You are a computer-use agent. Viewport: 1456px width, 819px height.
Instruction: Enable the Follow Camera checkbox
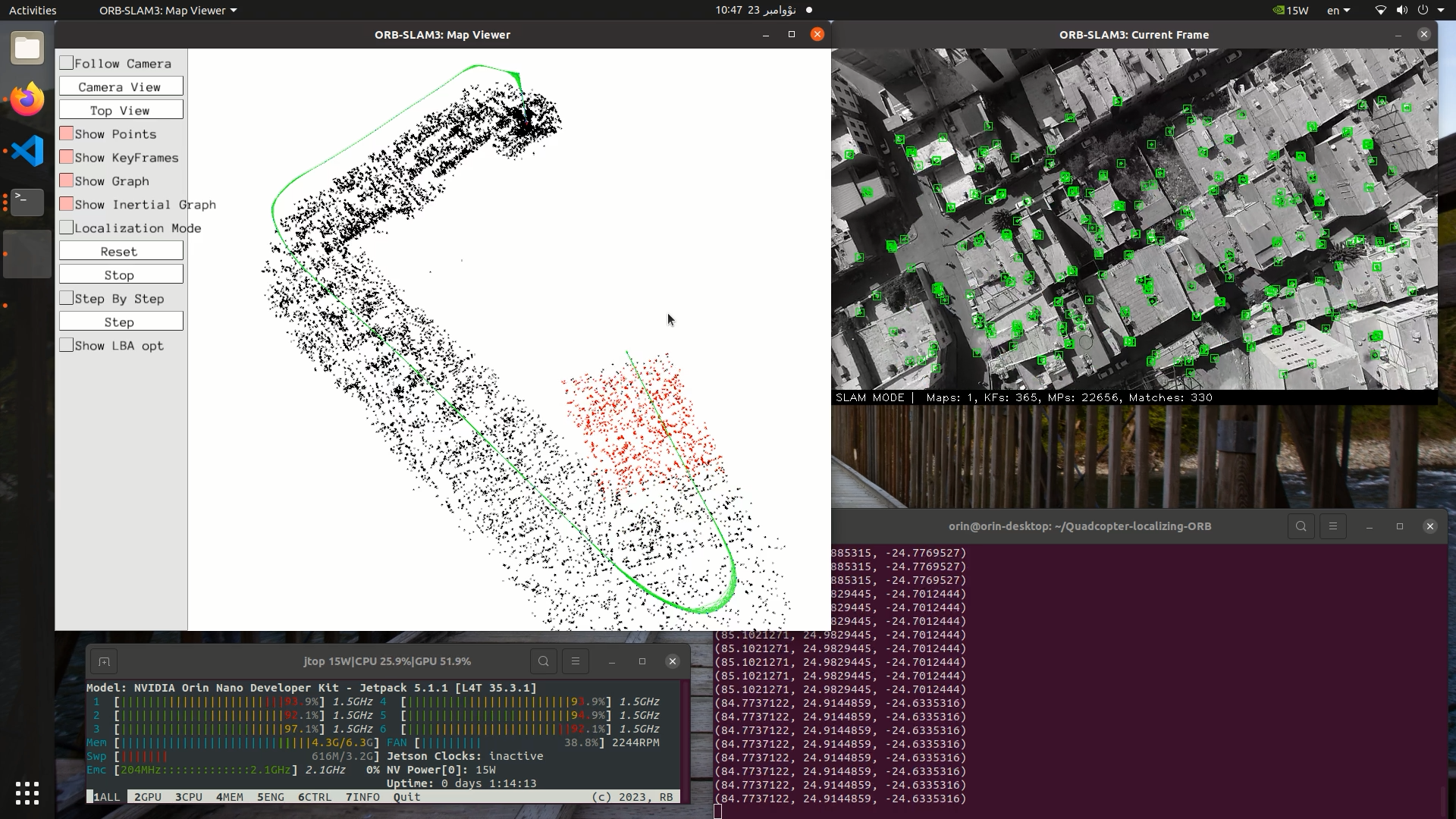(67, 63)
